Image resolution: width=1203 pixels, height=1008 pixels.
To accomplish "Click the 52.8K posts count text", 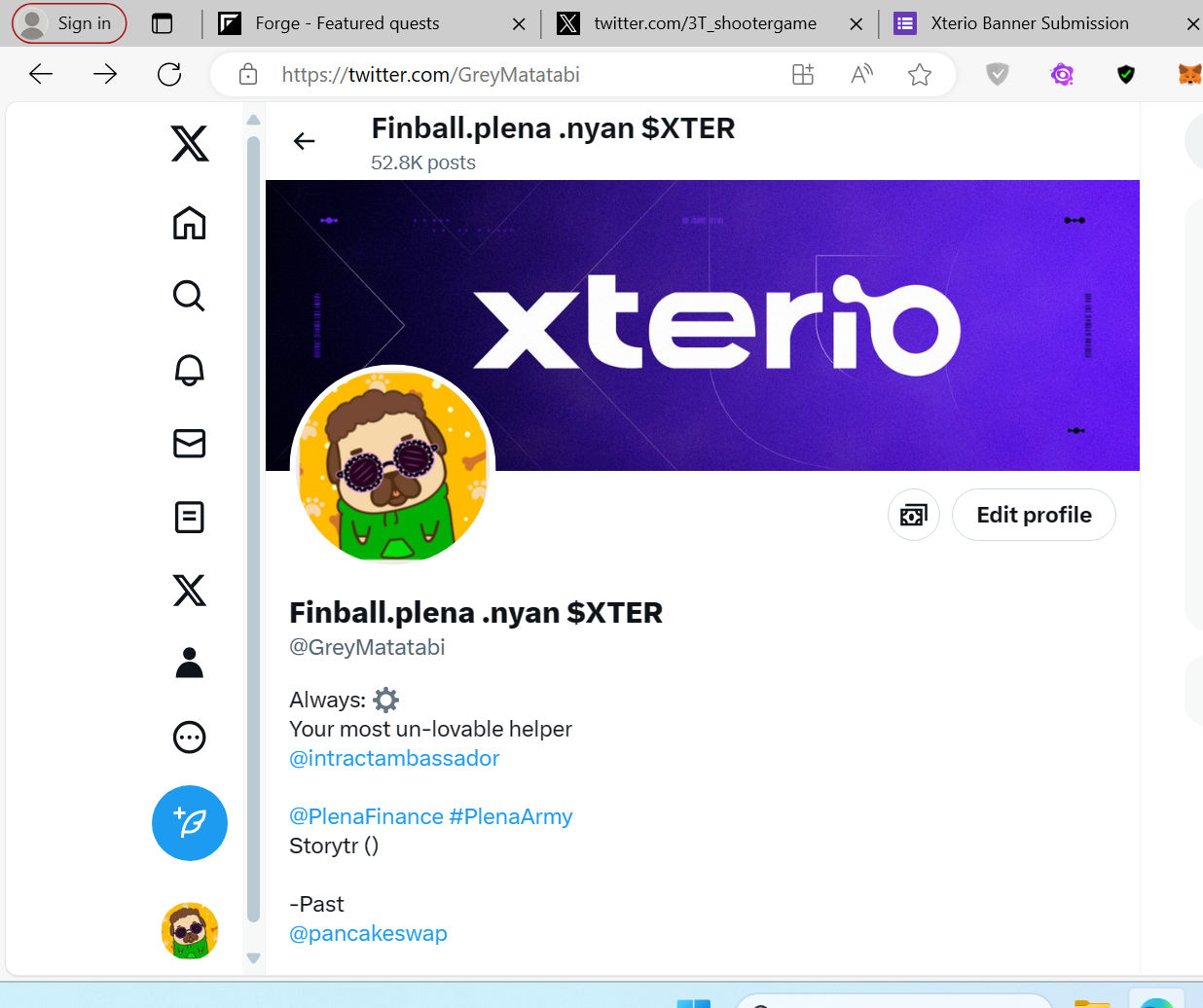I will (x=423, y=162).
